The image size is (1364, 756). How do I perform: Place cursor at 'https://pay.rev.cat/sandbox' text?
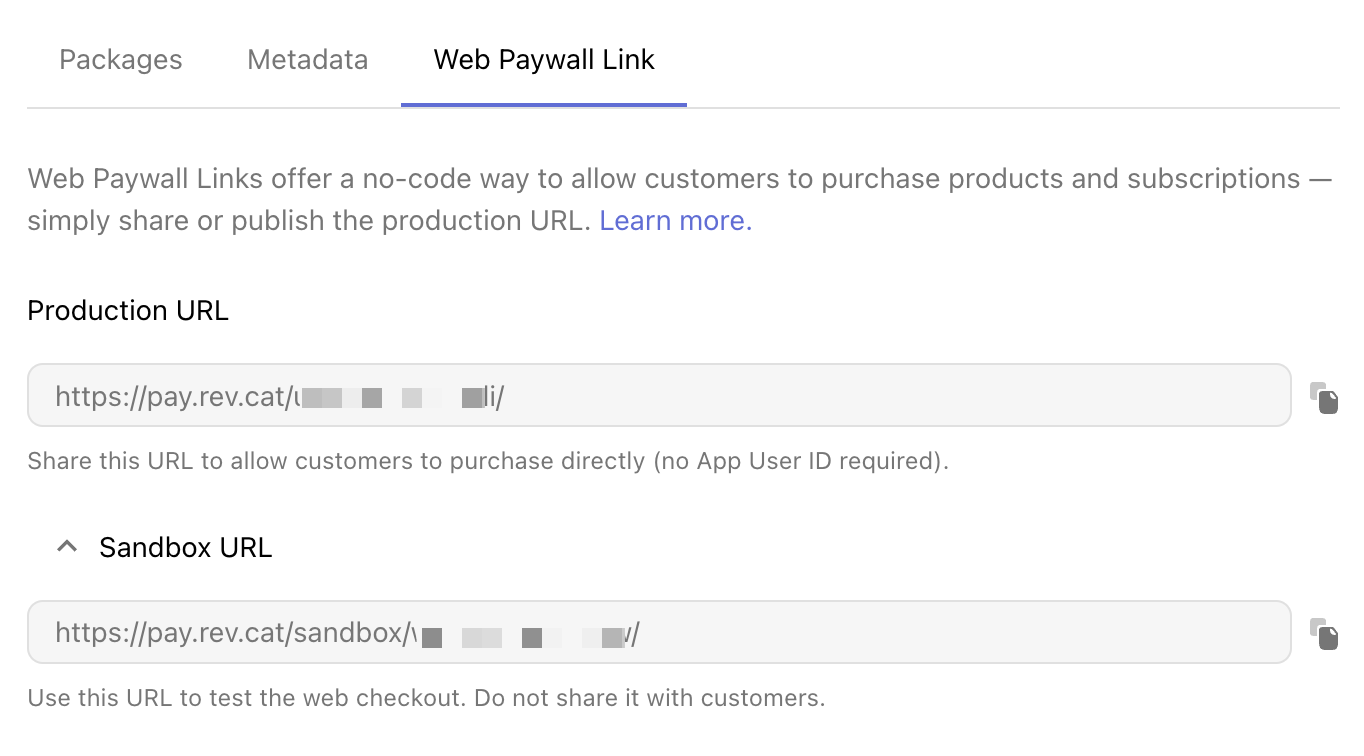(230, 634)
